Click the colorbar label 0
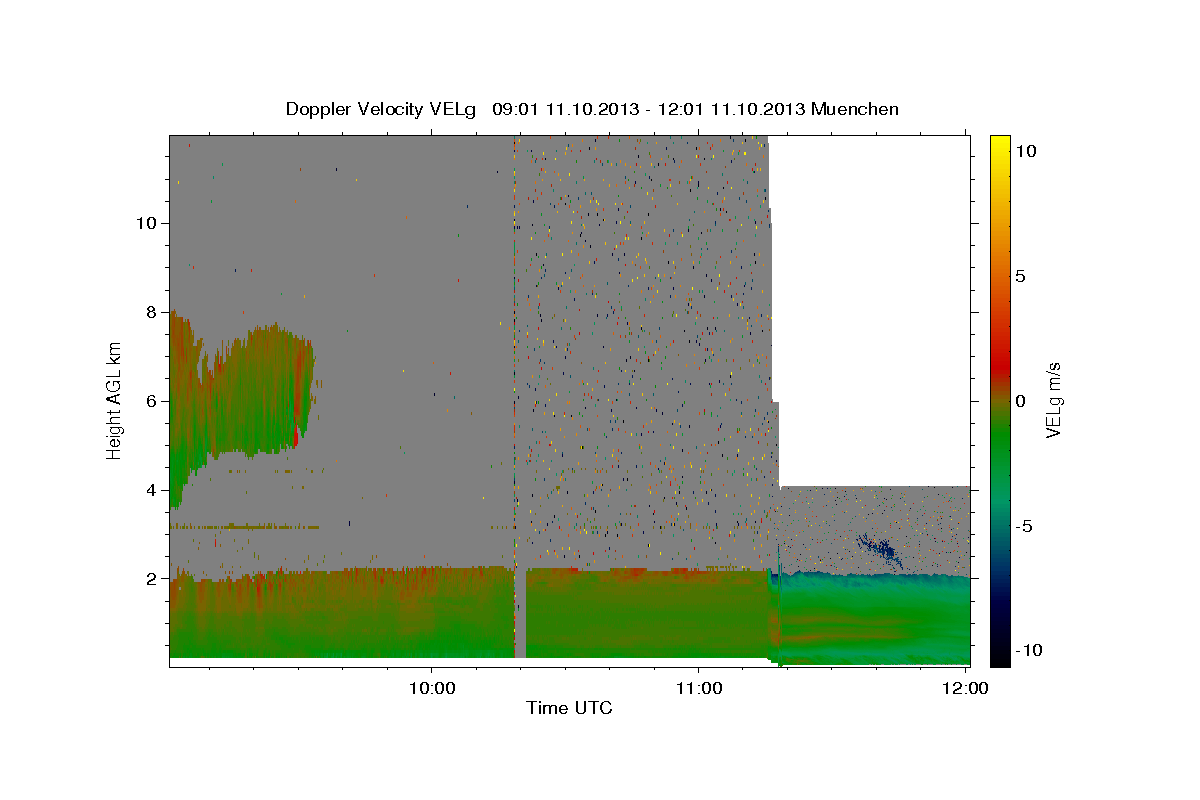 pyautogui.click(x=1020, y=401)
